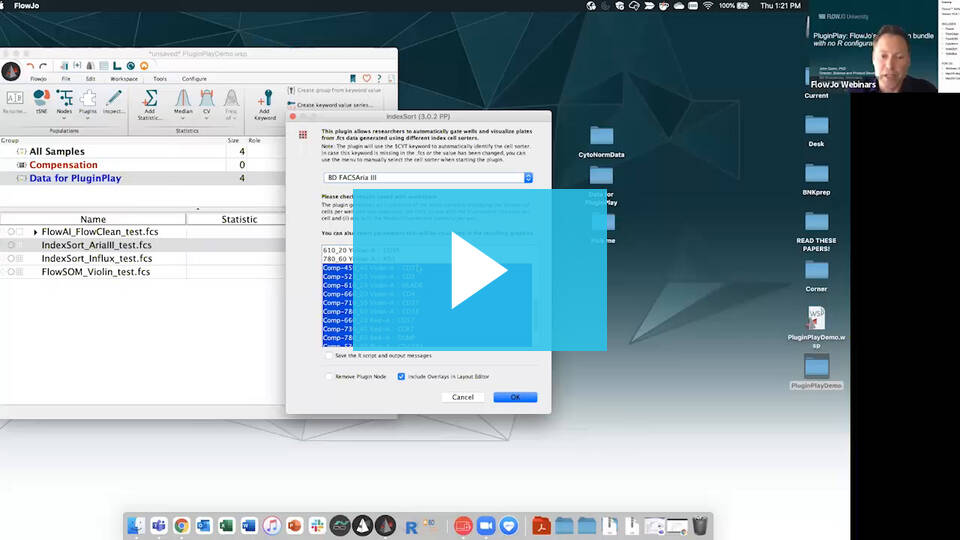Open the CV dropdown arrow
960x540 pixels.
(x=207, y=118)
